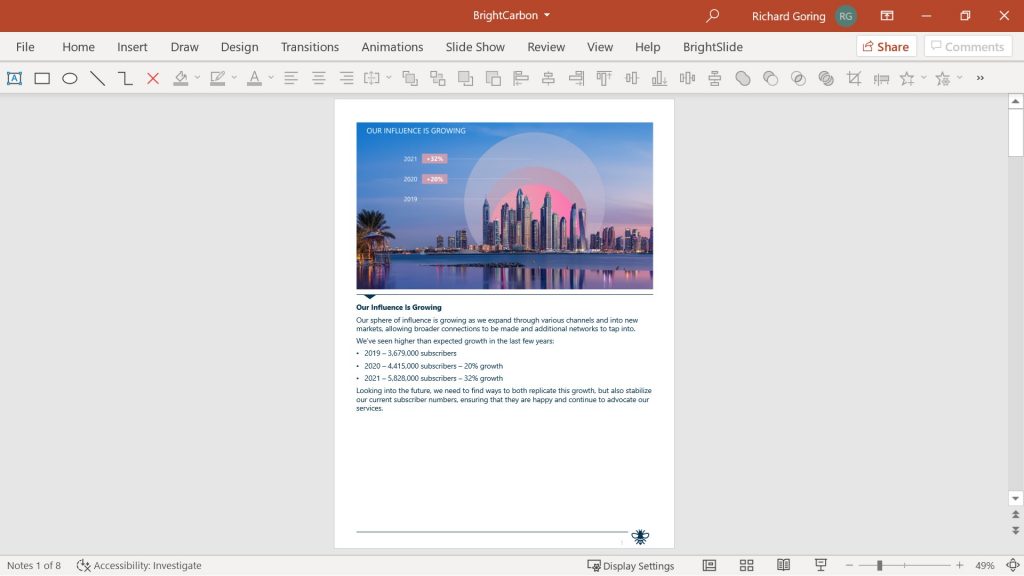The height and width of the screenshot is (576, 1024).
Task: Select the Rectangle shape tool
Action: point(41,78)
